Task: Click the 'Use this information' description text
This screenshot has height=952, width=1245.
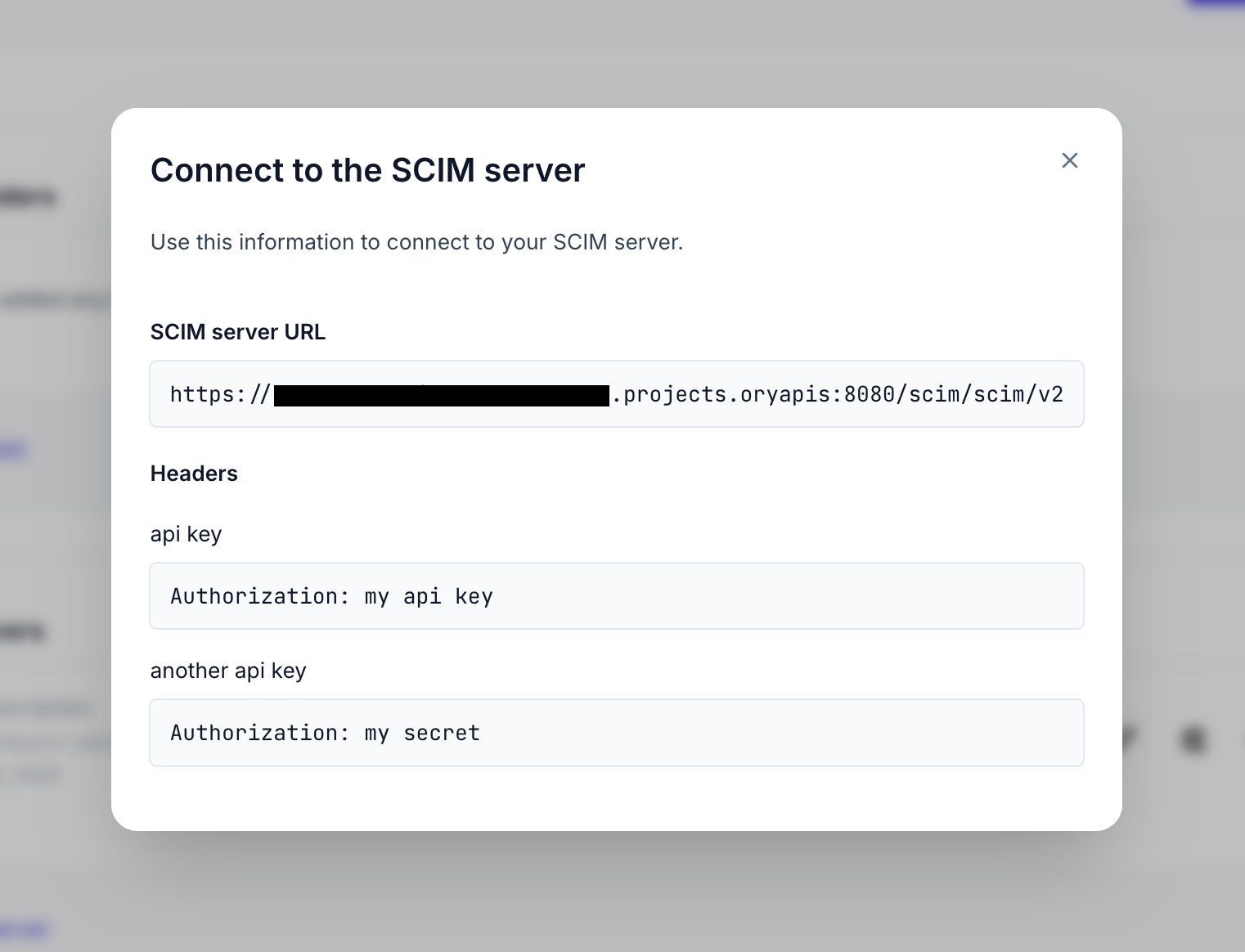Action: click(416, 242)
